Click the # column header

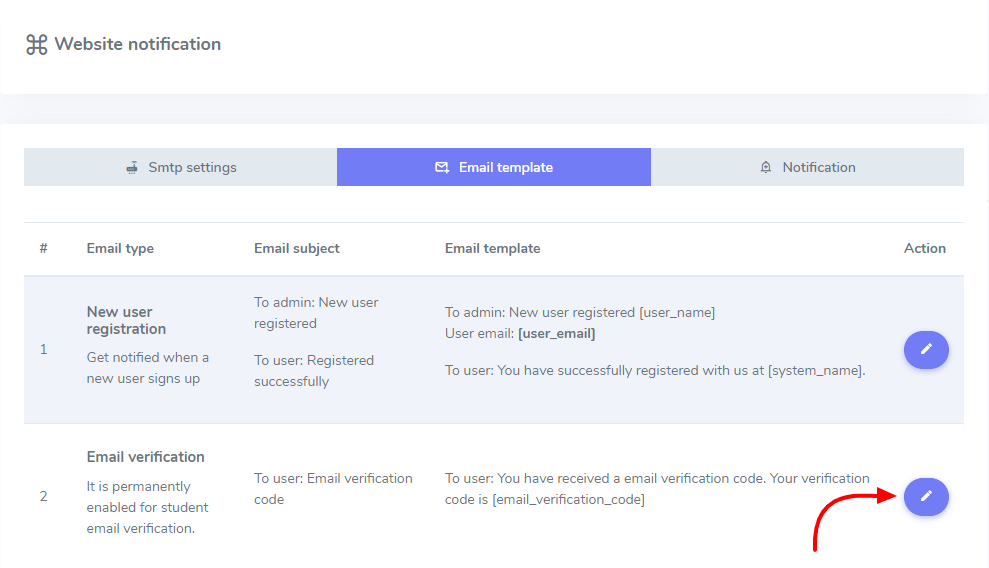[x=43, y=248]
